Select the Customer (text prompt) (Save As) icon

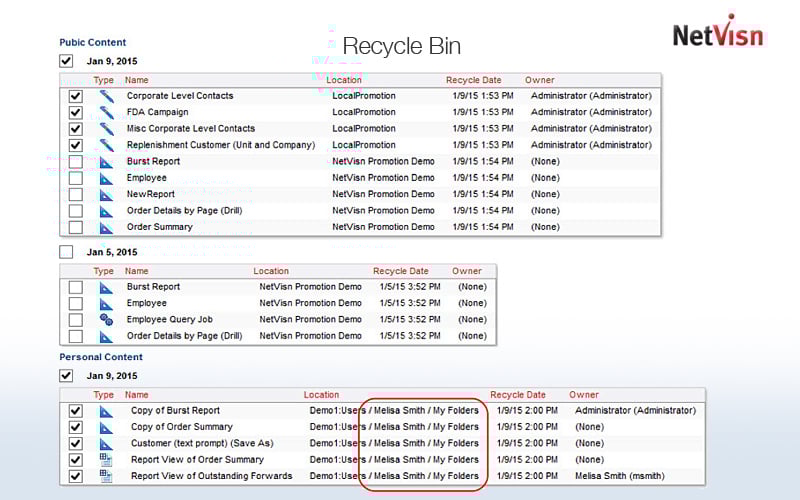pos(106,444)
